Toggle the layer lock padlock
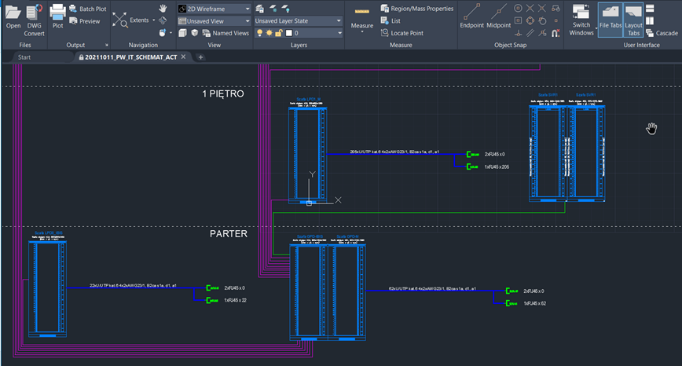 pyautogui.click(x=279, y=33)
